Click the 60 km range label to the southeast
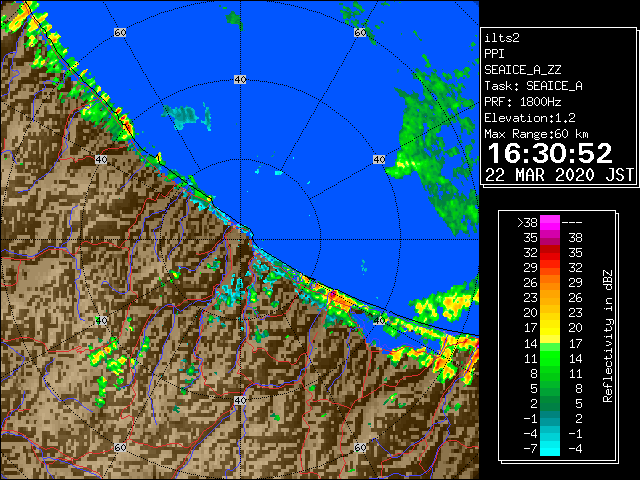The image size is (640, 480). coord(360,447)
